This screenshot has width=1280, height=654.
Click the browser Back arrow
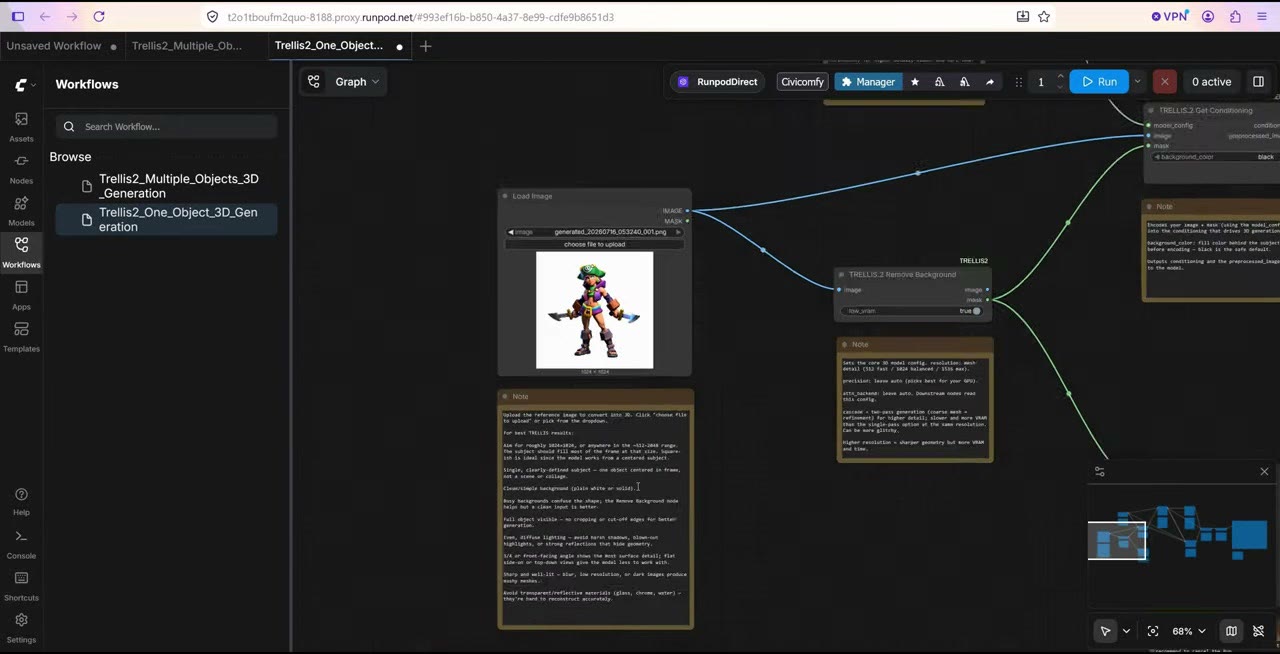tap(44, 16)
